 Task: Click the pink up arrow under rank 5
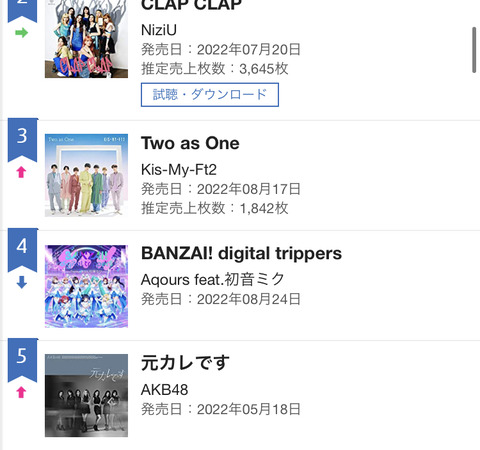tap(21, 392)
